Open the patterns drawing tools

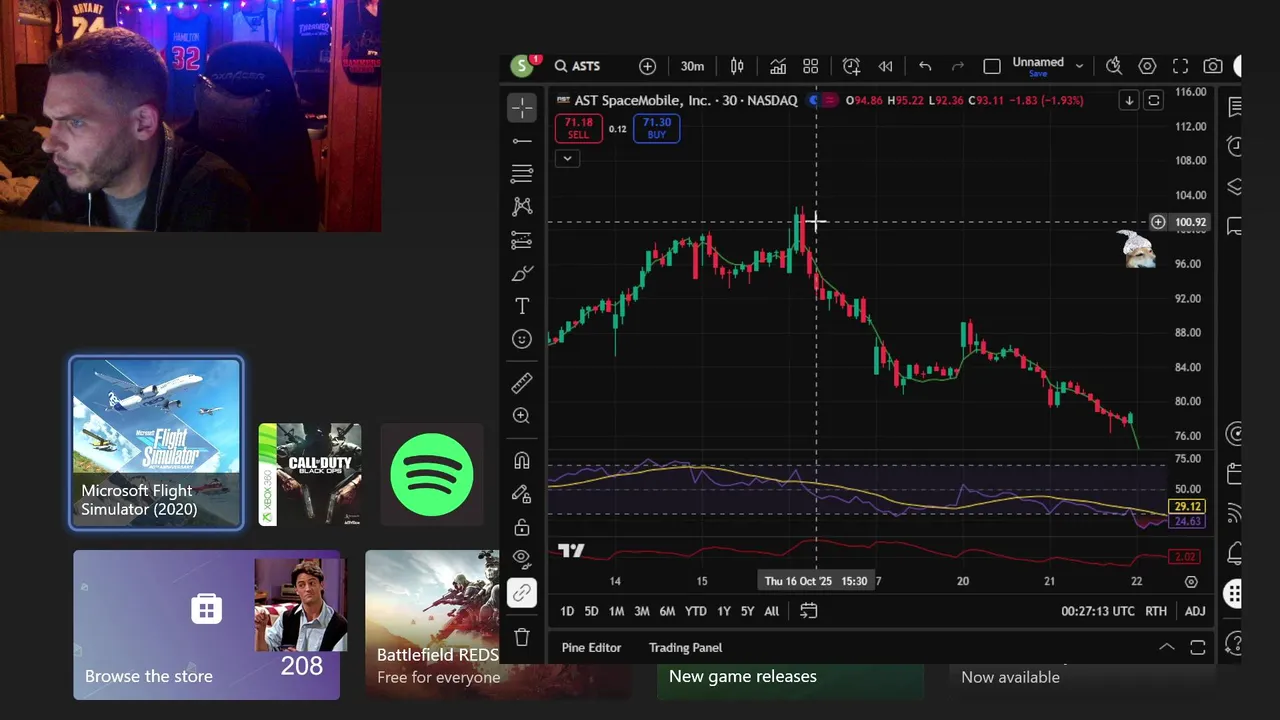click(x=521, y=207)
